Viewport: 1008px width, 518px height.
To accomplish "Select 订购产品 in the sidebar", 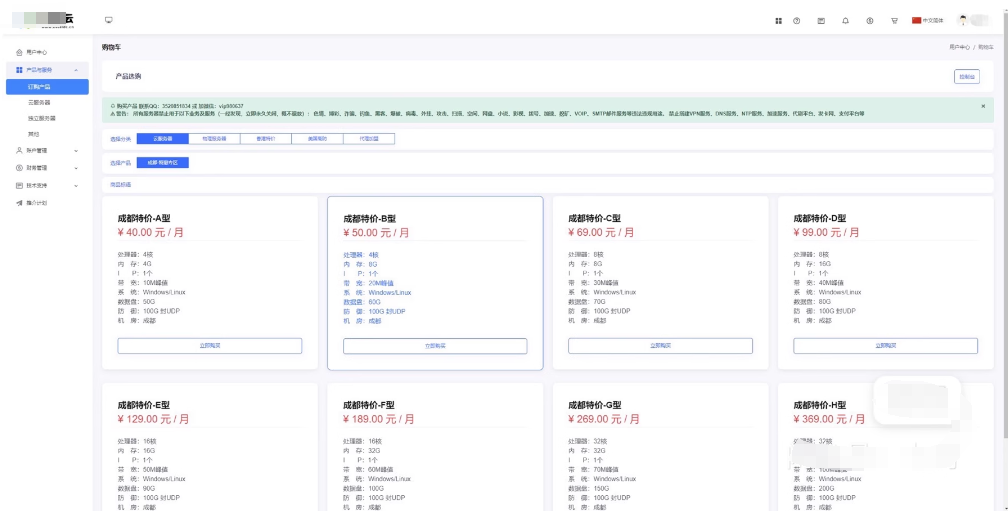I will [x=48, y=87].
